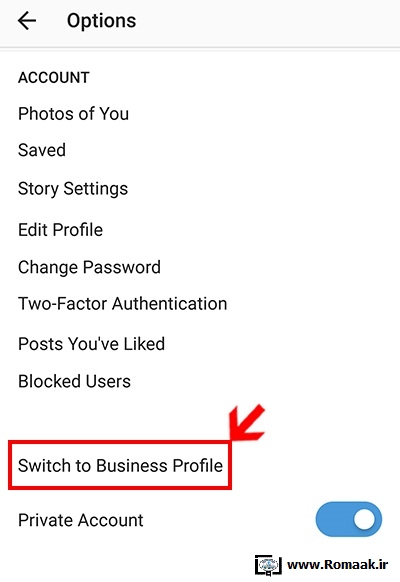Go back using the arrow icon
The width and height of the screenshot is (400, 582).
[27, 20]
